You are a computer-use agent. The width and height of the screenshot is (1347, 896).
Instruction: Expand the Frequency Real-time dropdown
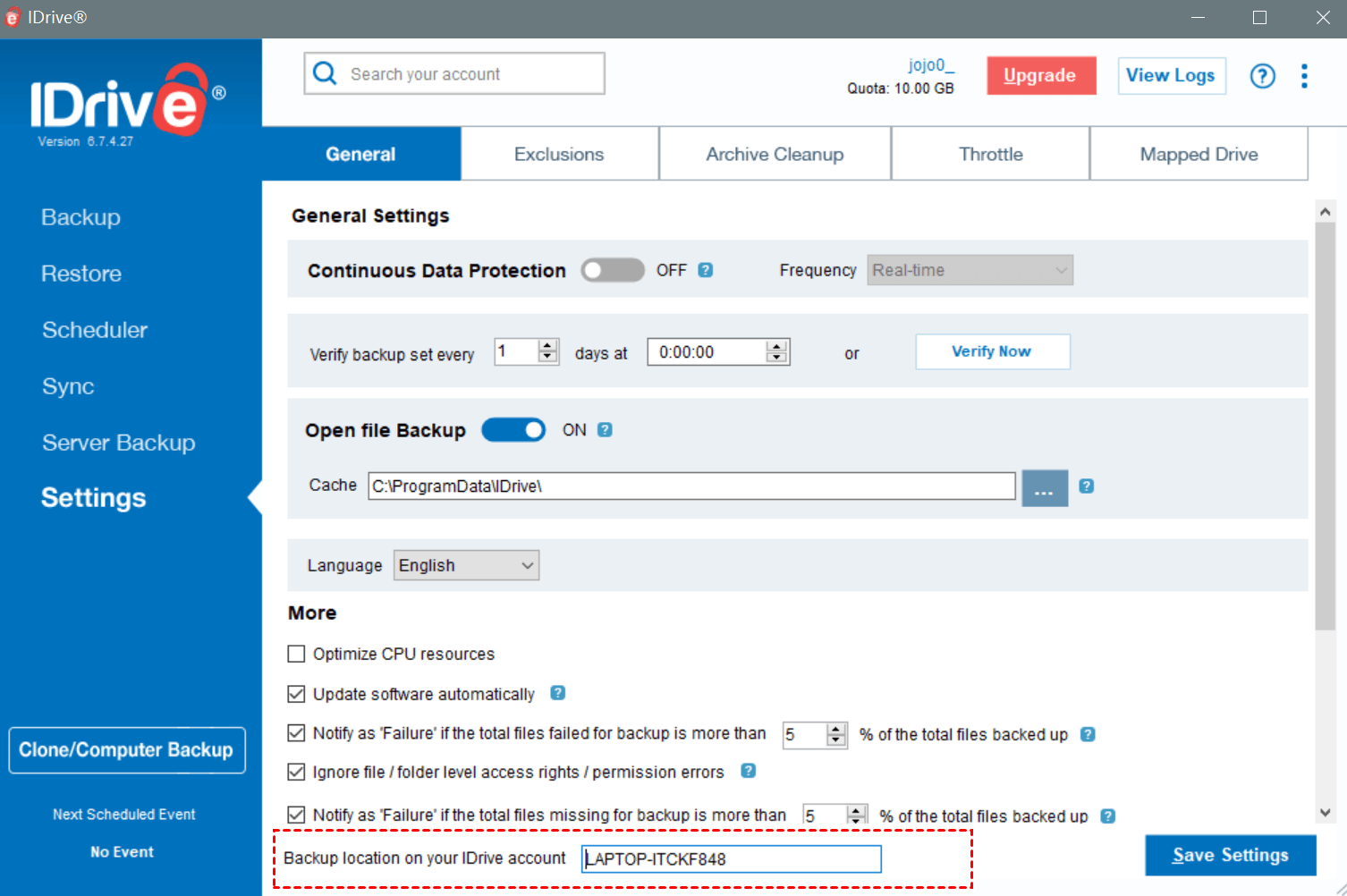(970, 270)
